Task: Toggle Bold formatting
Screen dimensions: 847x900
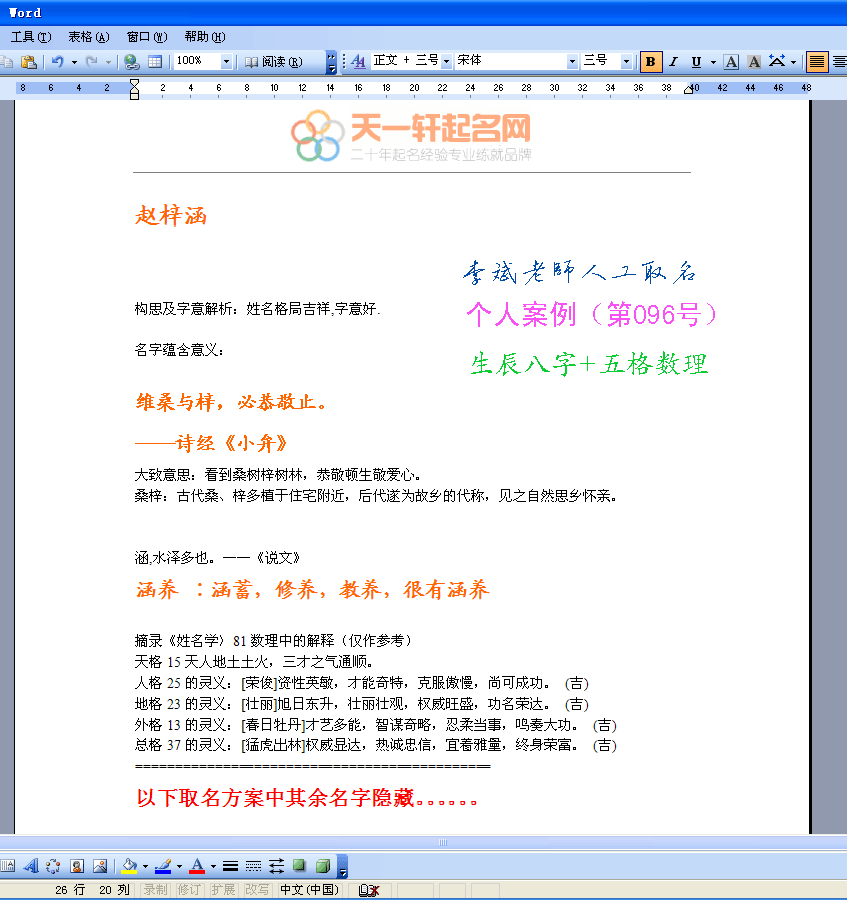Action: tap(650, 61)
